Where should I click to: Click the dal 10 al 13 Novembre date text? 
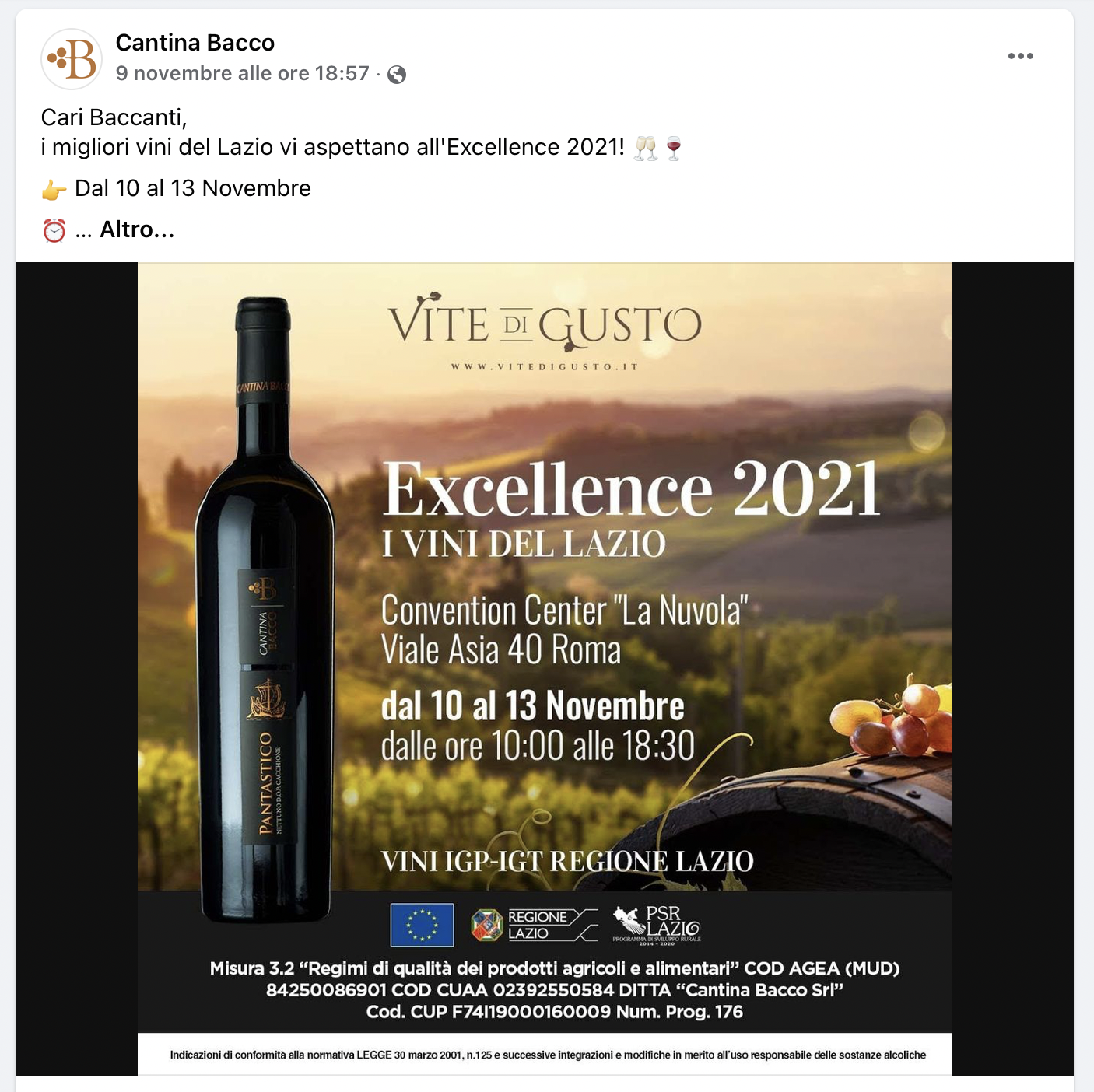tap(533, 706)
